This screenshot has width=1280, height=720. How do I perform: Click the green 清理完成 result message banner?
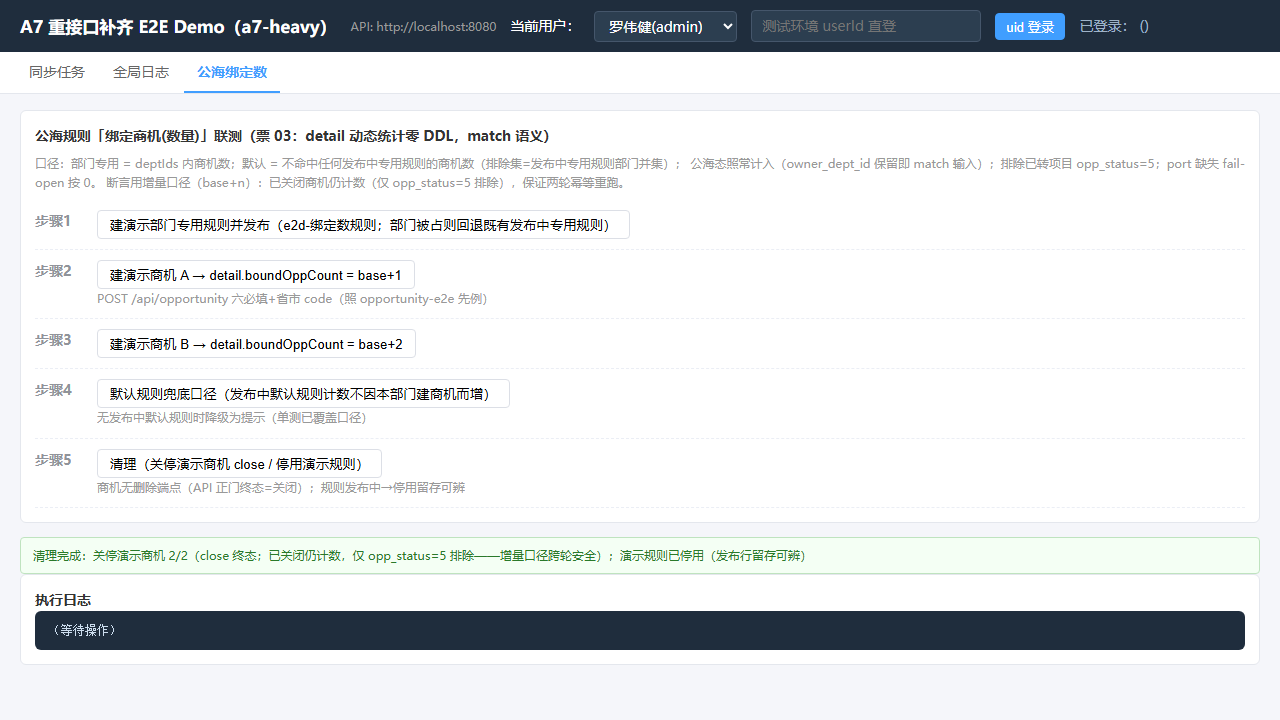tap(640, 555)
